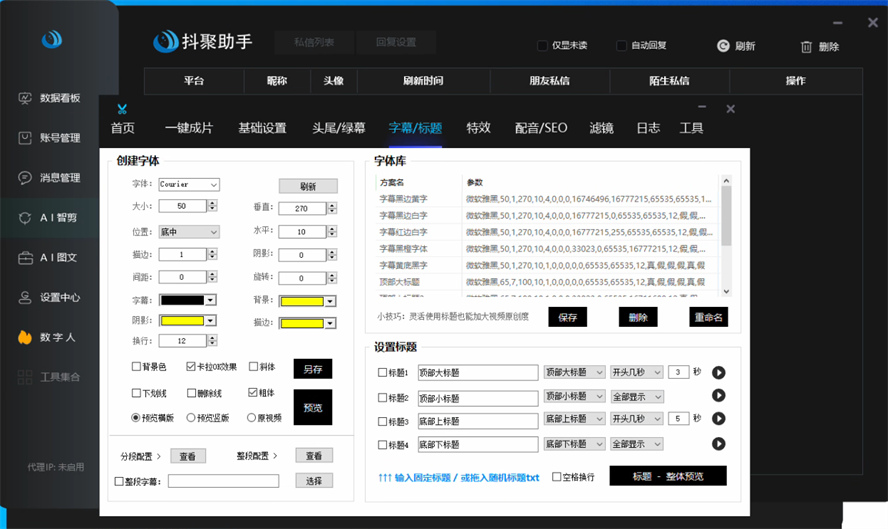The image size is (888, 529).
Task: Enable the 标题1 checkbox
Action: coord(382,372)
